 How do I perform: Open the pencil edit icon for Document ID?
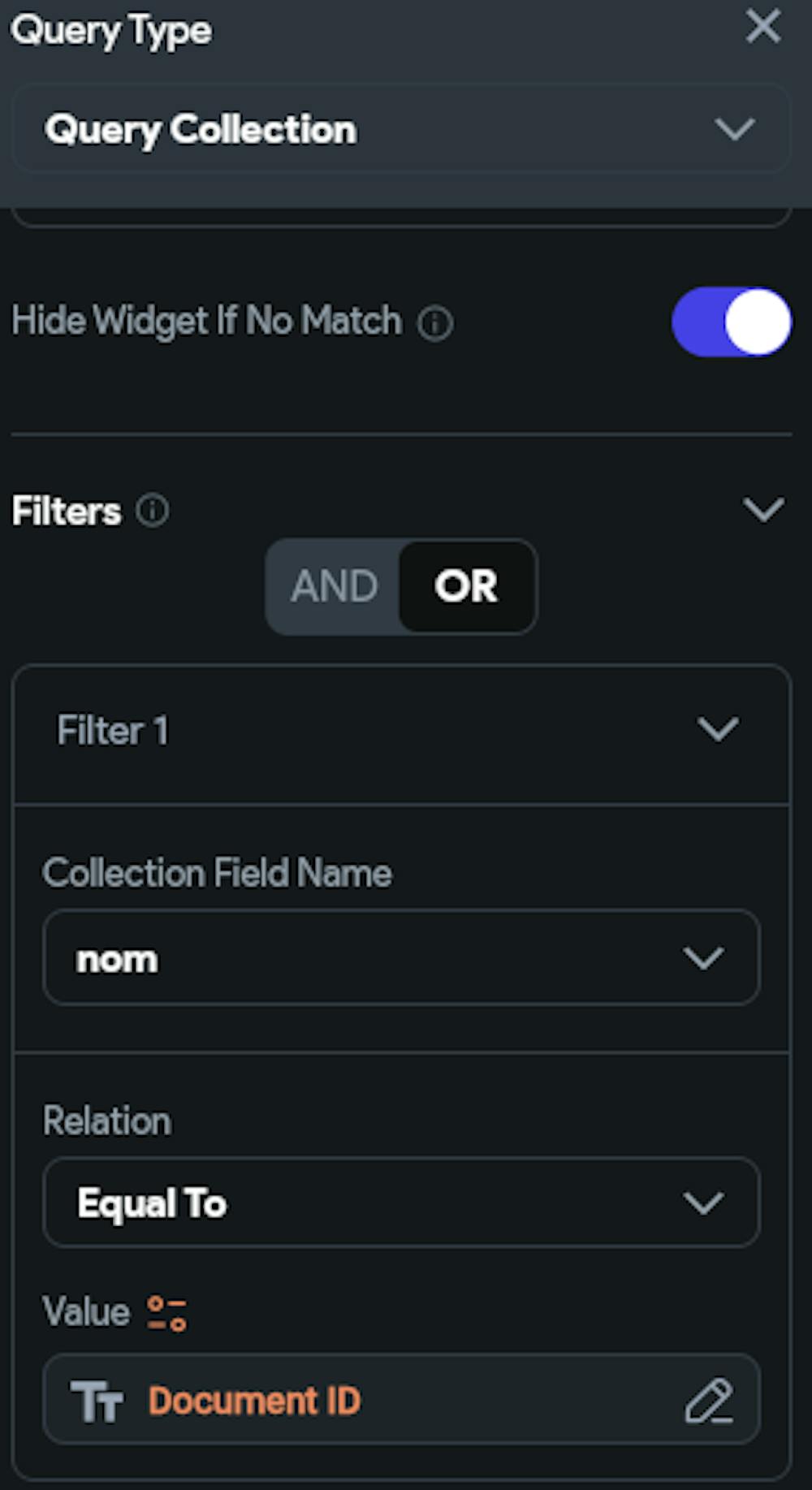coord(709,1398)
